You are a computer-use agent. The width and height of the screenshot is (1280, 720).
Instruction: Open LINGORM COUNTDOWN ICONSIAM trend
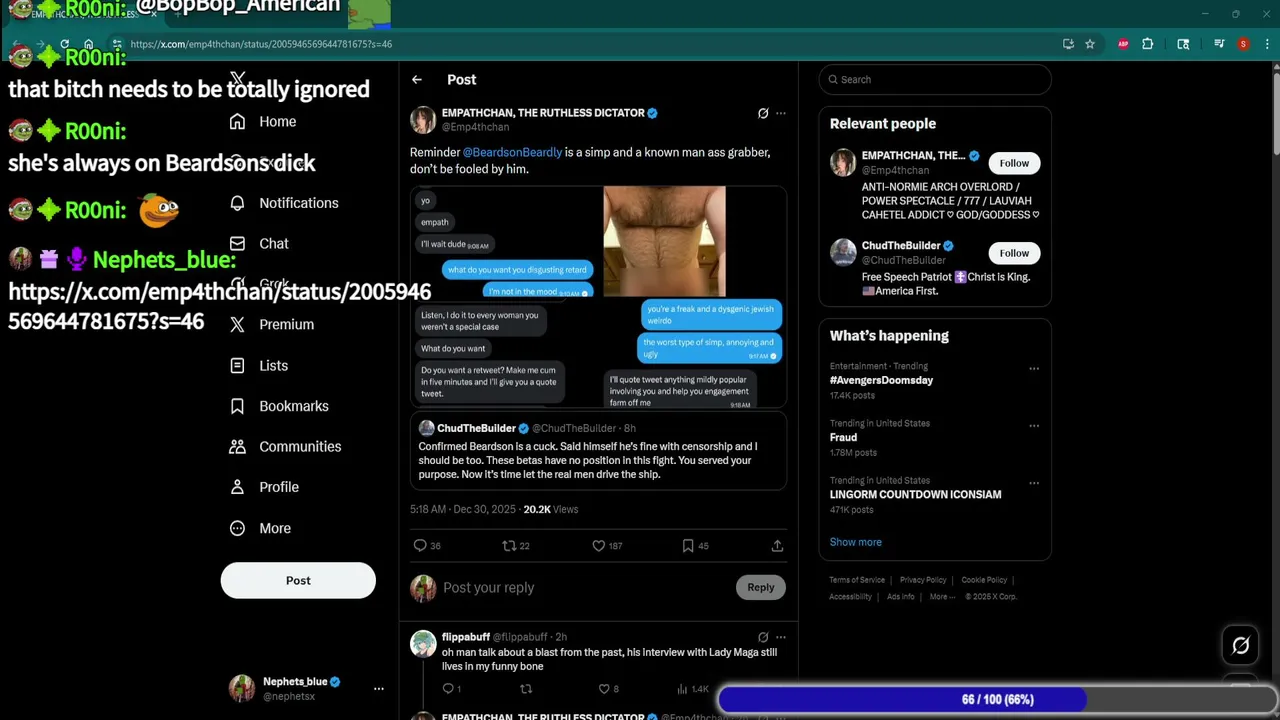[915, 495]
